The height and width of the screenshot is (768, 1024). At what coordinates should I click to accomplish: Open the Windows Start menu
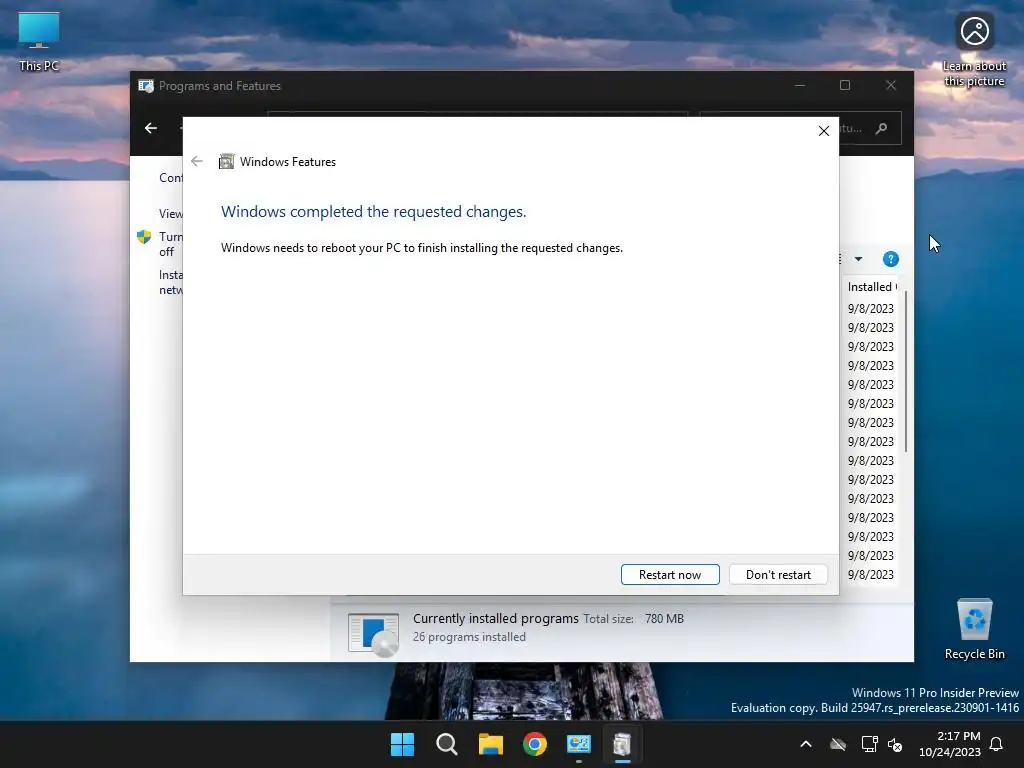[x=402, y=744]
